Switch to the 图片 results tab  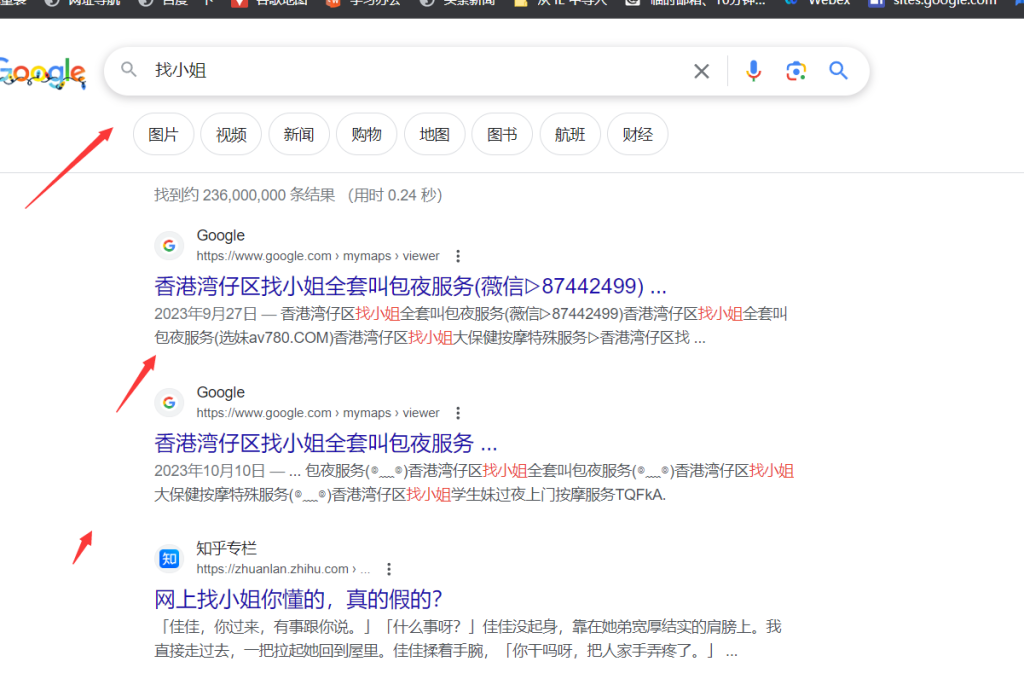coord(163,134)
